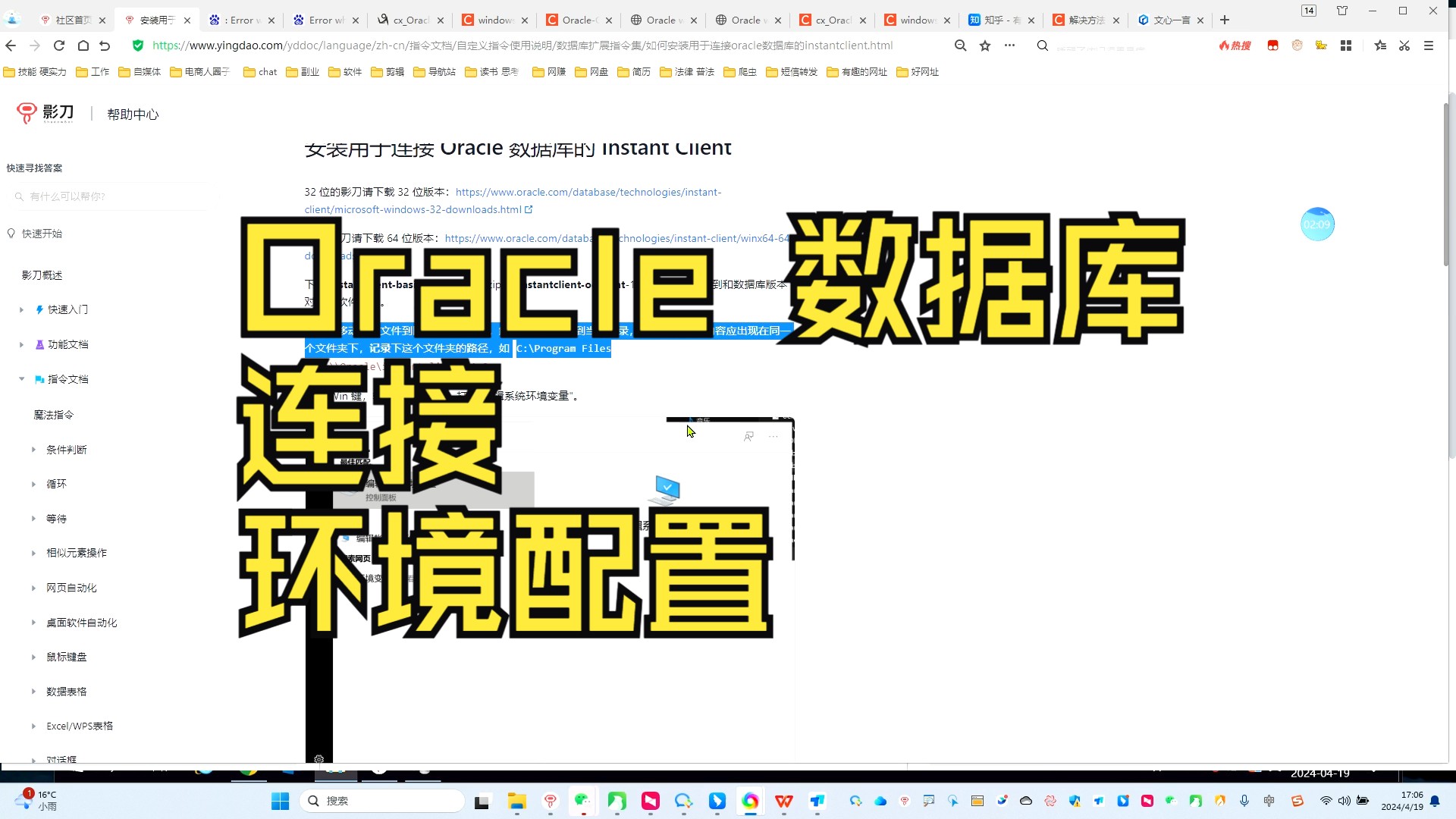Image resolution: width=1456 pixels, height=819 pixels.
Task: Expand the 循环 node
Action: point(33,484)
